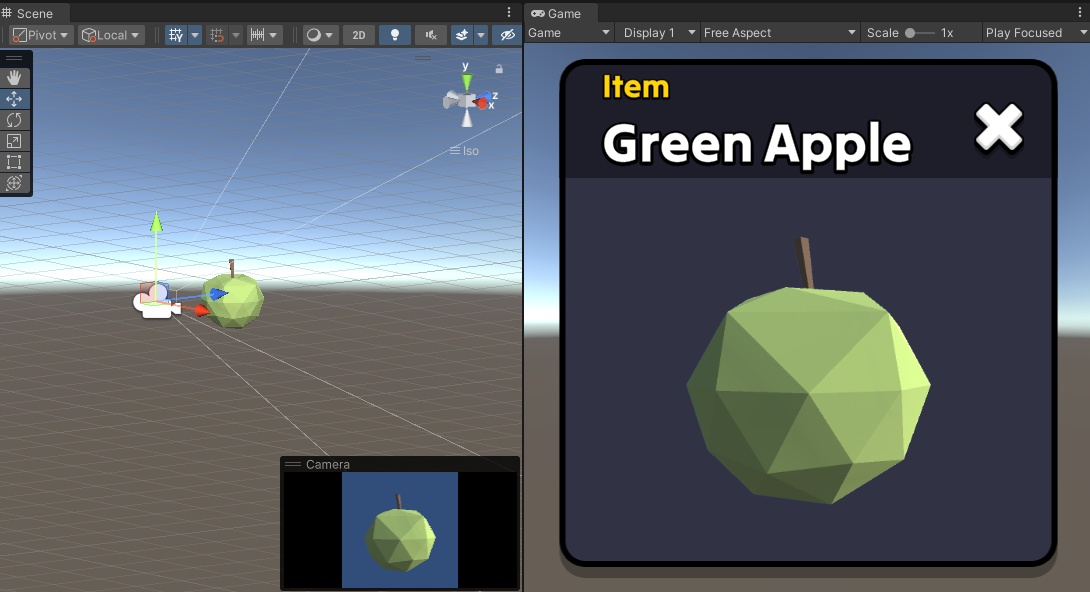The height and width of the screenshot is (592, 1090).
Task: Click the Game view Scale slider
Action: (919, 33)
